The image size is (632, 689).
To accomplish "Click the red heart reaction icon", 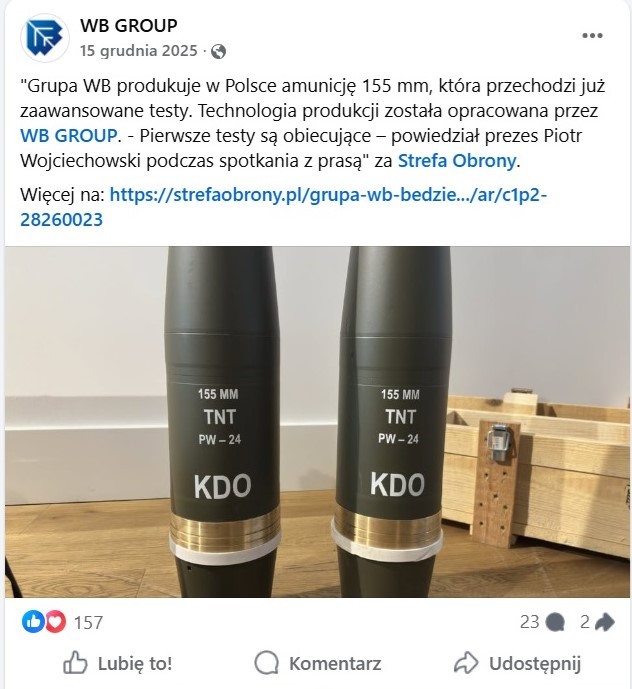I will pos(55,622).
